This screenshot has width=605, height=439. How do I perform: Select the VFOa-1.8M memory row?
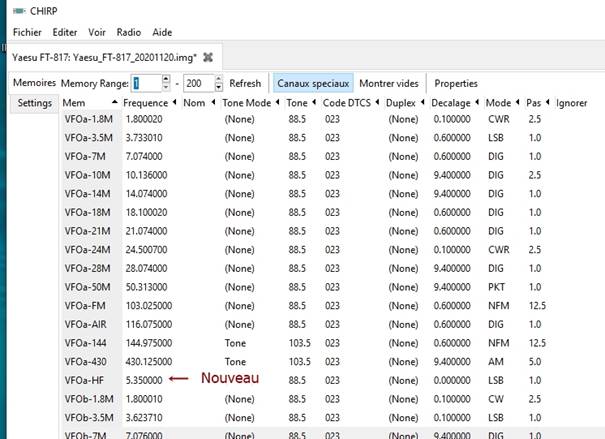pyautogui.click(x=332, y=119)
